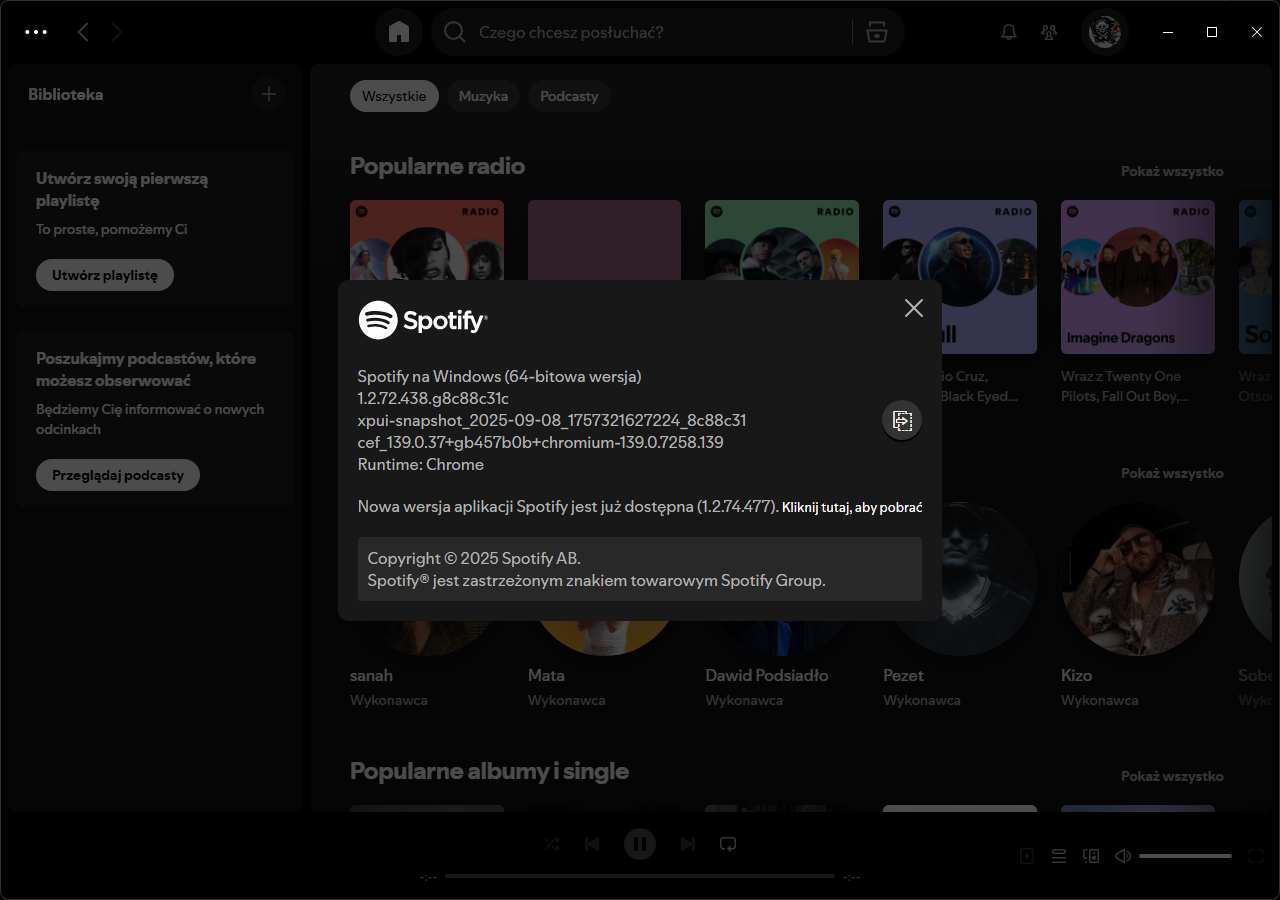Open the Browse icon in search bar
The image size is (1280, 900).
click(877, 32)
